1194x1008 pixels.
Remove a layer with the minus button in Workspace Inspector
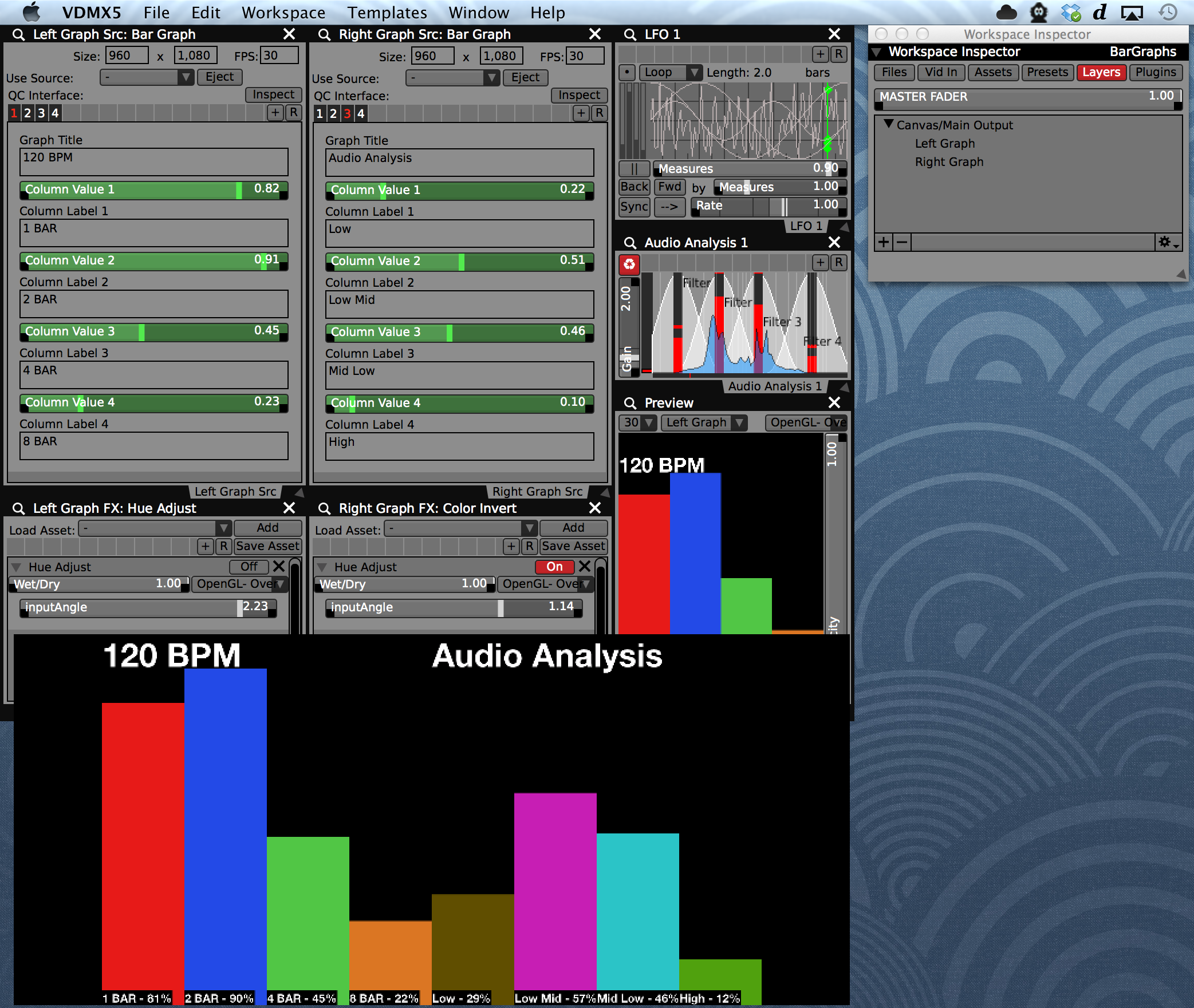pos(902,242)
